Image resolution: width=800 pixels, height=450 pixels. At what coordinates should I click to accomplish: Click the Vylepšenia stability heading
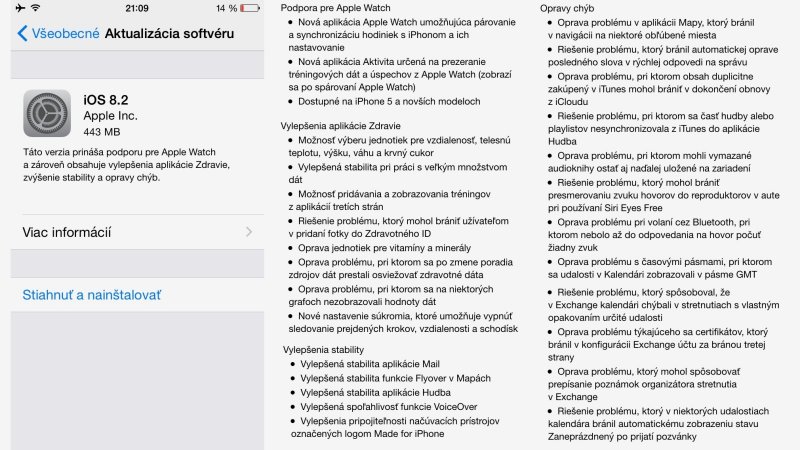point(323,350)
